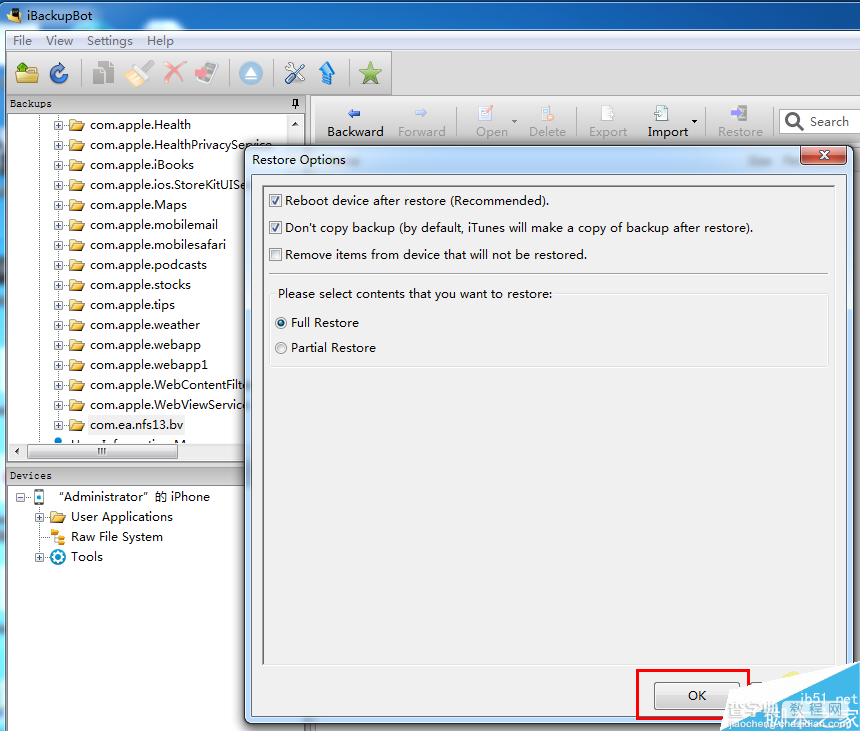Click the Open file toolbar button

point(491,122)
